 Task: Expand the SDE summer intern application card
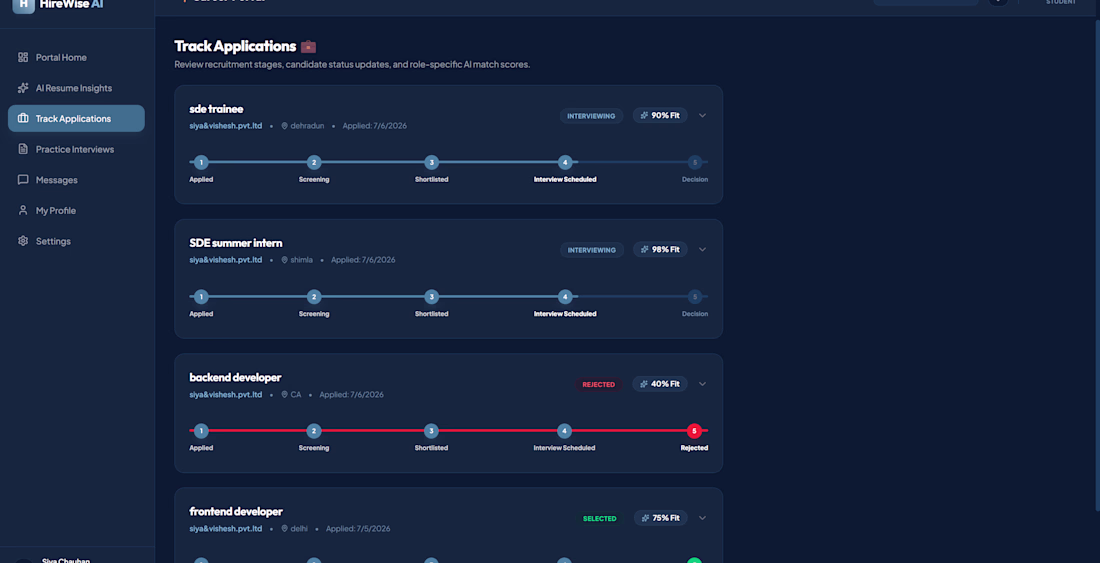(702, 250)
